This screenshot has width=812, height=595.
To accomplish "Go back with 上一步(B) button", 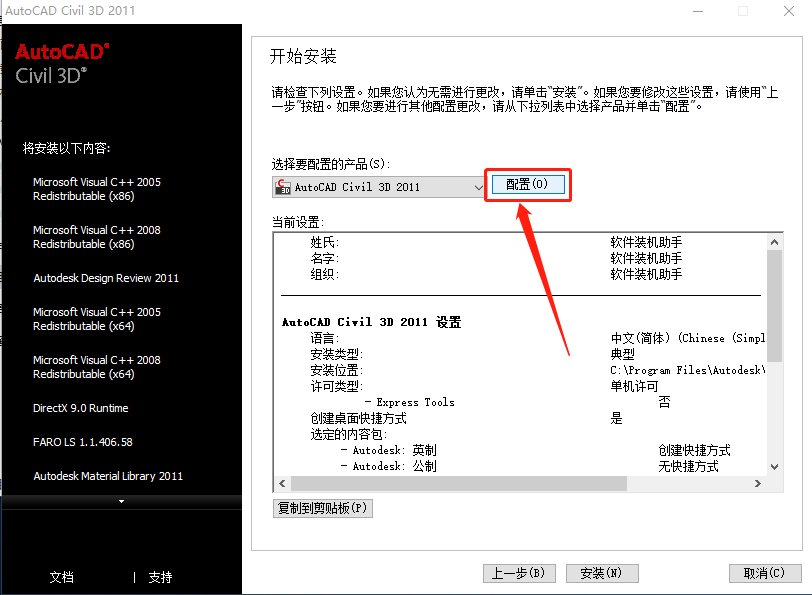I will 519,573.
